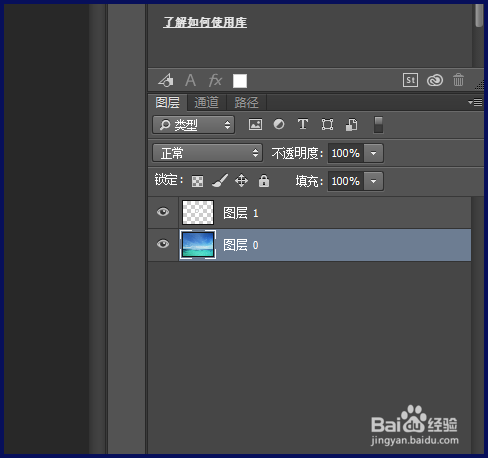The height and width of the screenshot is (458, 488).
Task: Click the Adobe Stock 'St' icon
Action: [x=410, y=80]
